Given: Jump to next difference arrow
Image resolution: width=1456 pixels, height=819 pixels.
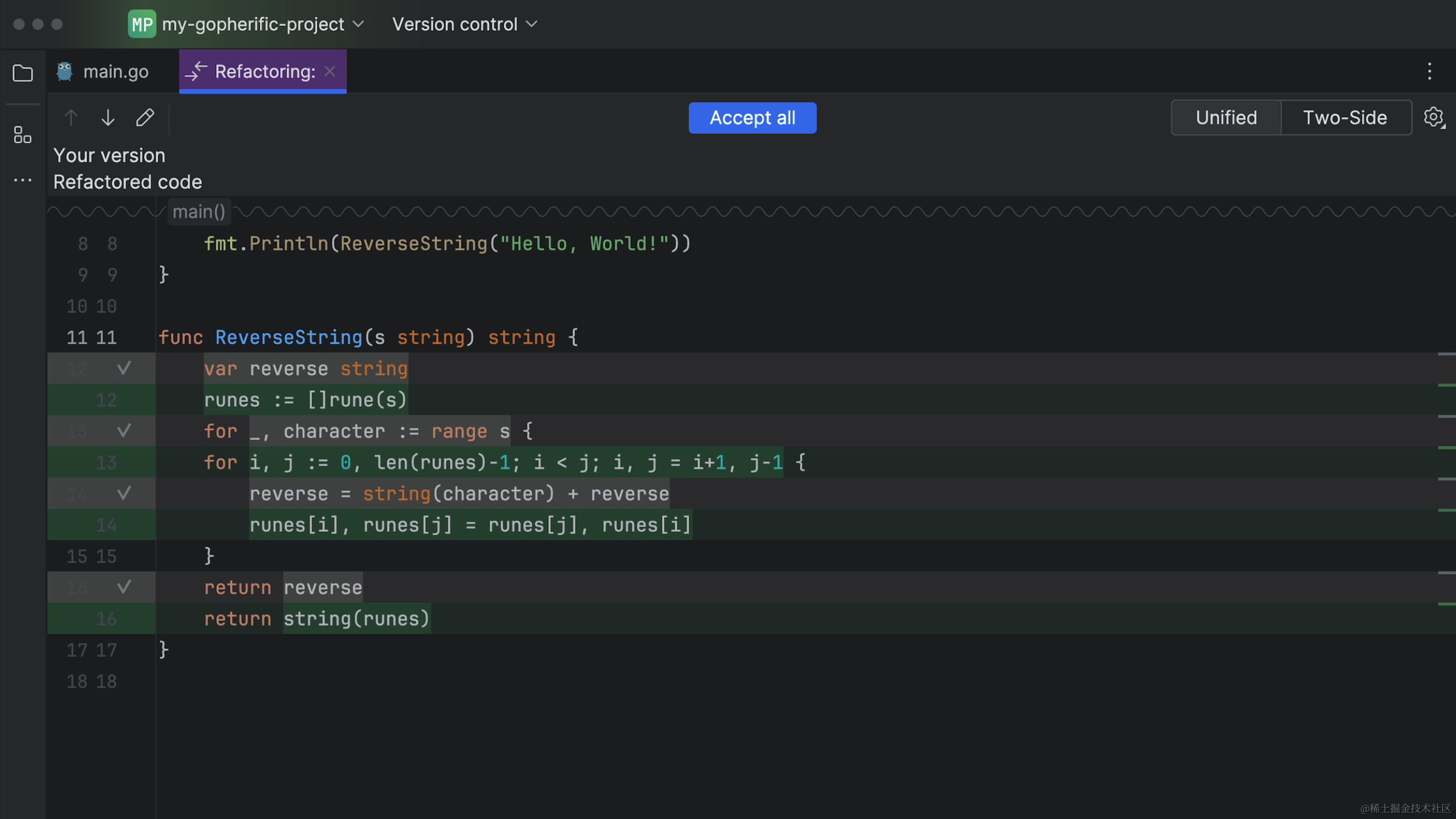Looking at the screenshot, I should (108, 118).
